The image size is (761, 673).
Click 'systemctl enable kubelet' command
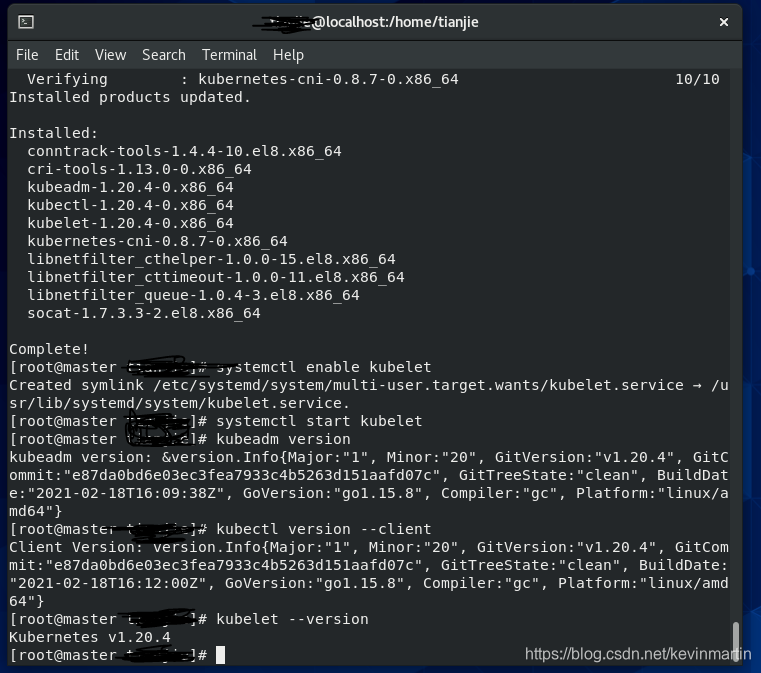coord(324,367)
